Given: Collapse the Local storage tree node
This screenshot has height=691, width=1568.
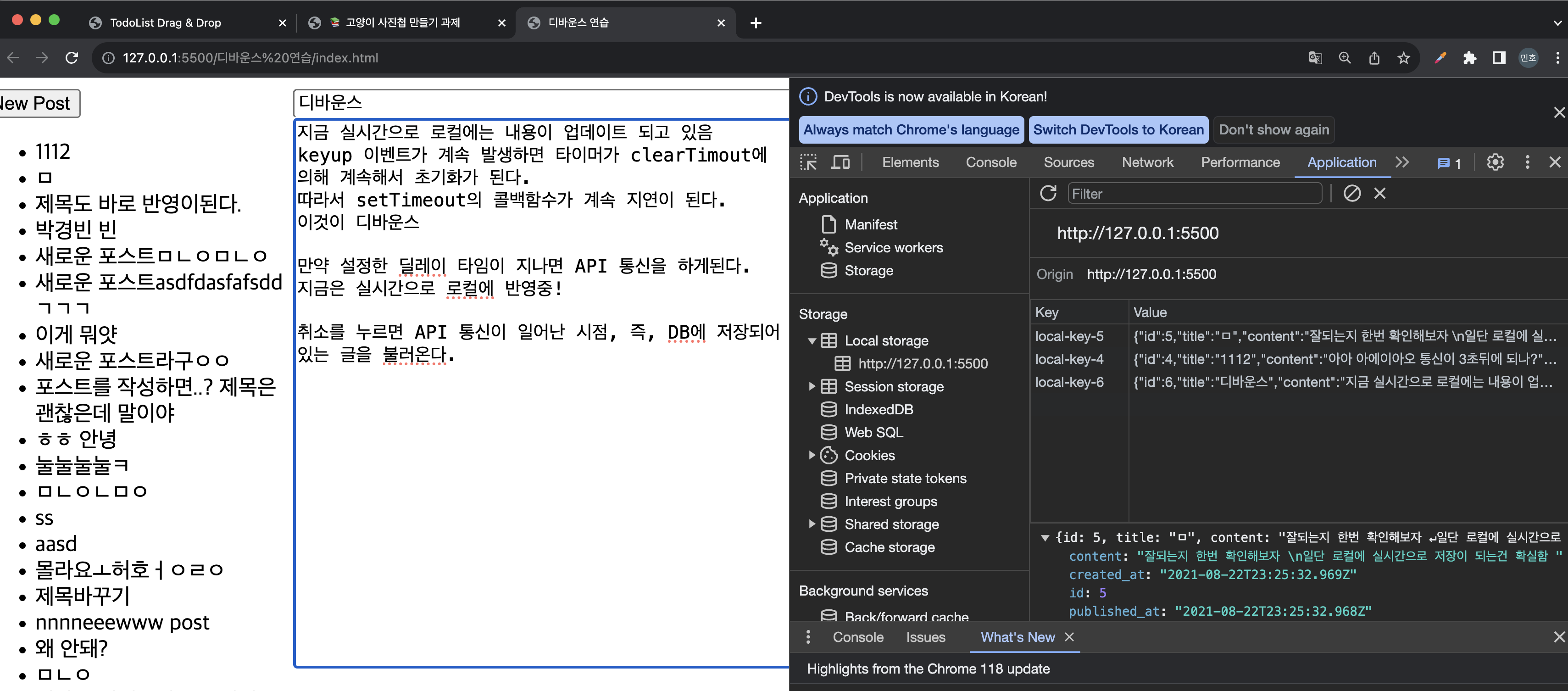Looking at the screenshot, I should click(812, 341).
